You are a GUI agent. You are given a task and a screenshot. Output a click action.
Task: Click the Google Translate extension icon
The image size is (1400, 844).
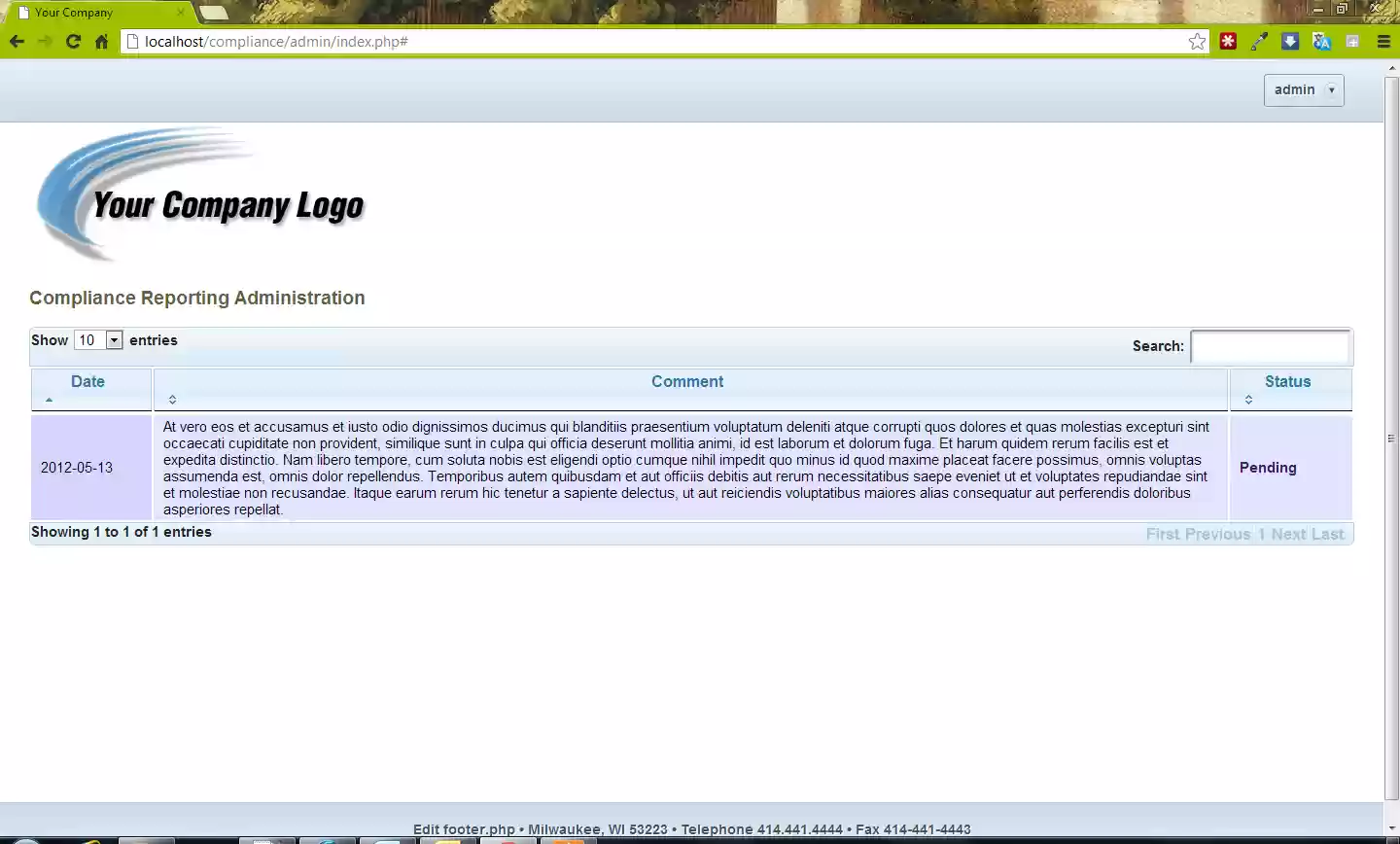[1321, 41]
